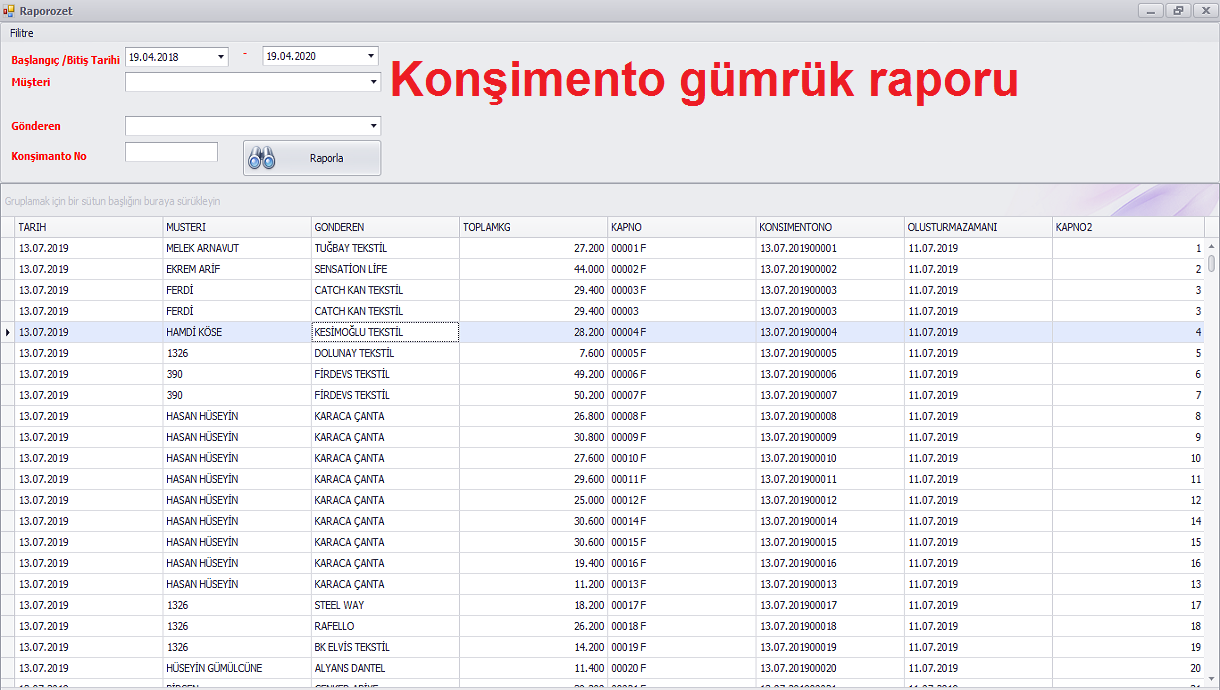Click the 00017 F KAPNO cell
Screen dimensions: 1220x690
[682, 605]
